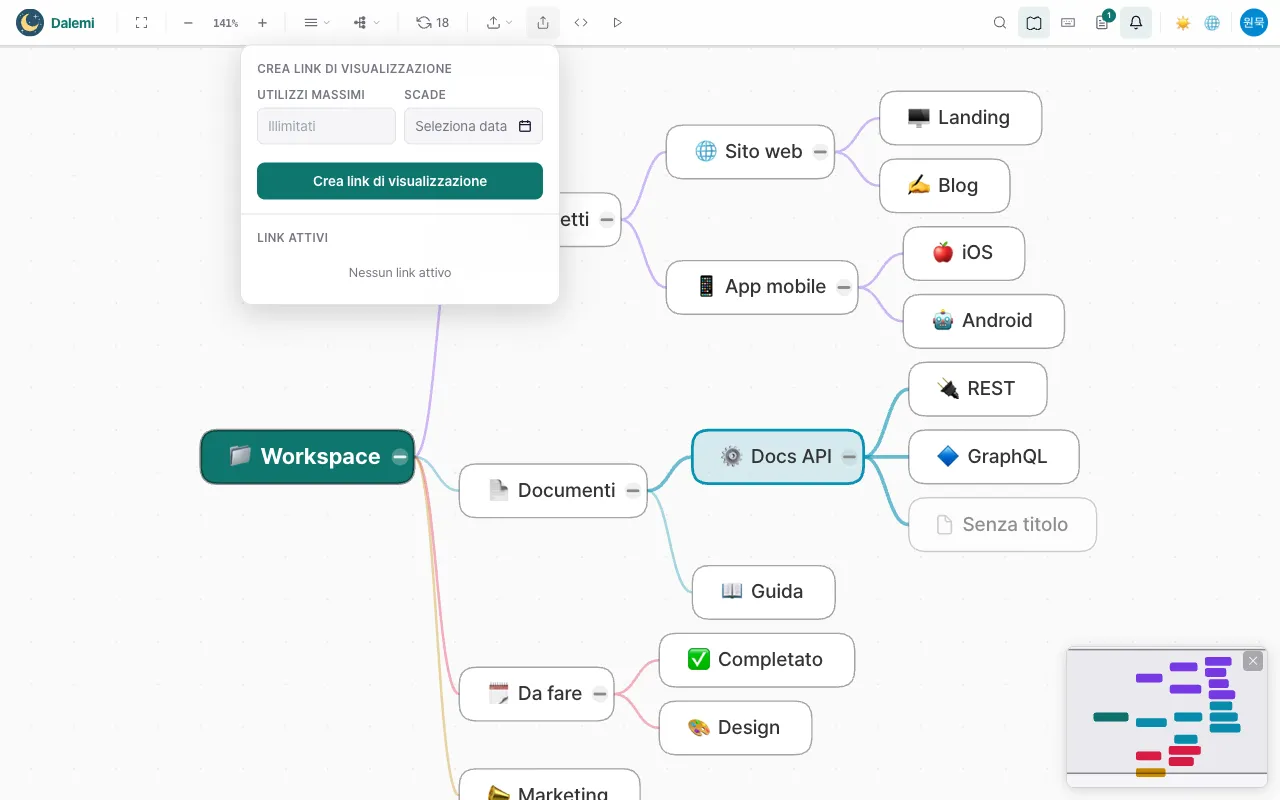Collapse the Sito web branch
1280x800 pixels.
point(820,152)
